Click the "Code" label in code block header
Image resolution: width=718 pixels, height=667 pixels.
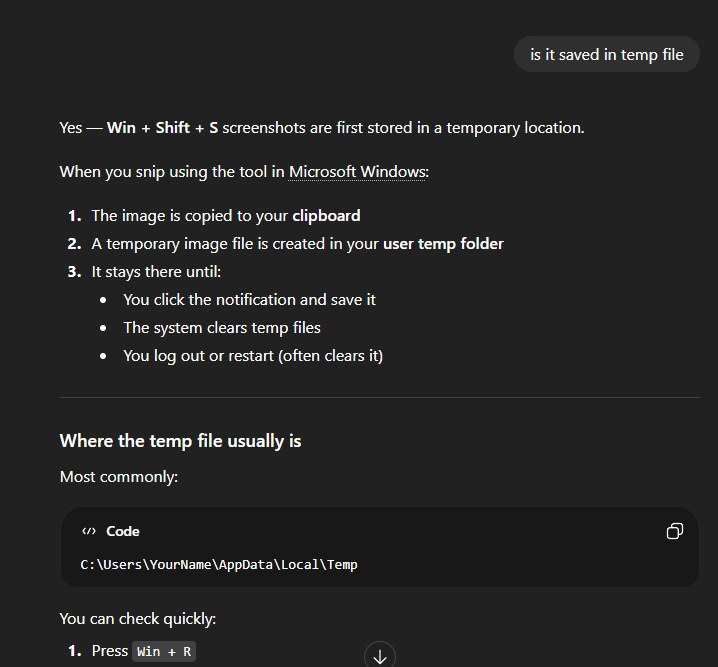click(123, 531)
